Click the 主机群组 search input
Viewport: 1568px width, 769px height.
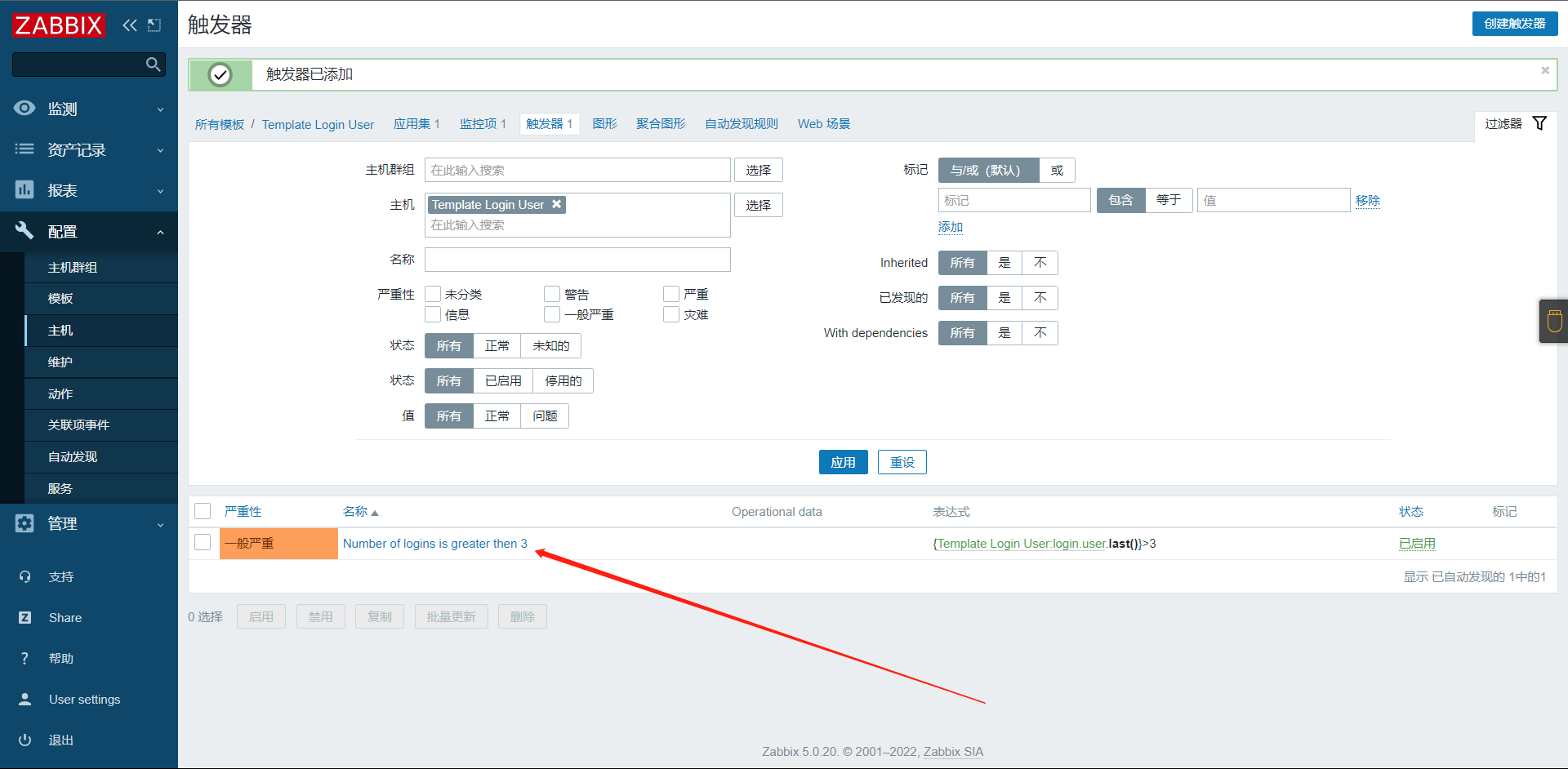pos(577,170)
